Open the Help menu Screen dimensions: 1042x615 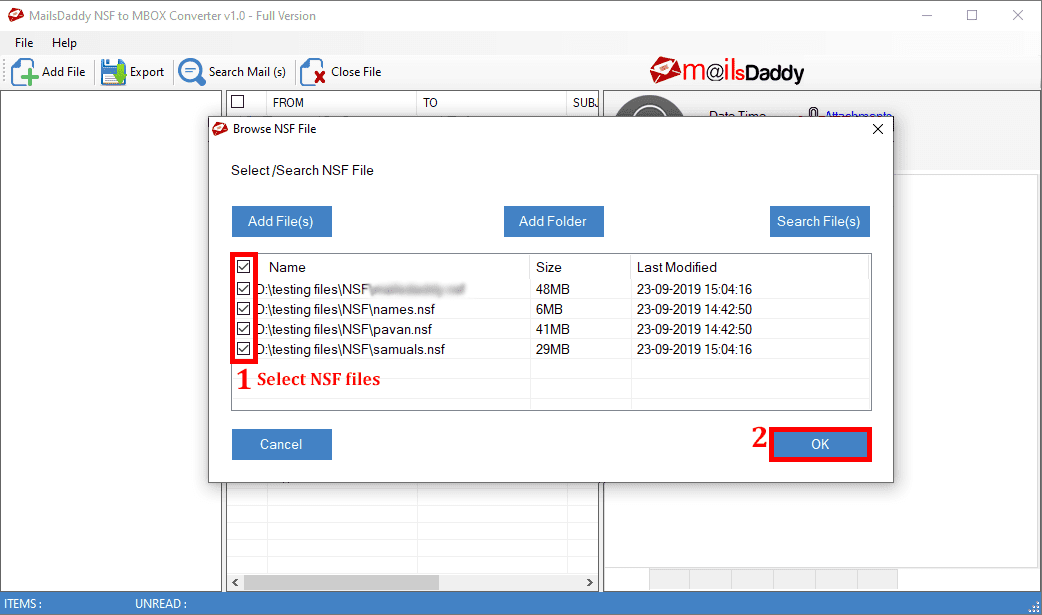tap(64, 43)
